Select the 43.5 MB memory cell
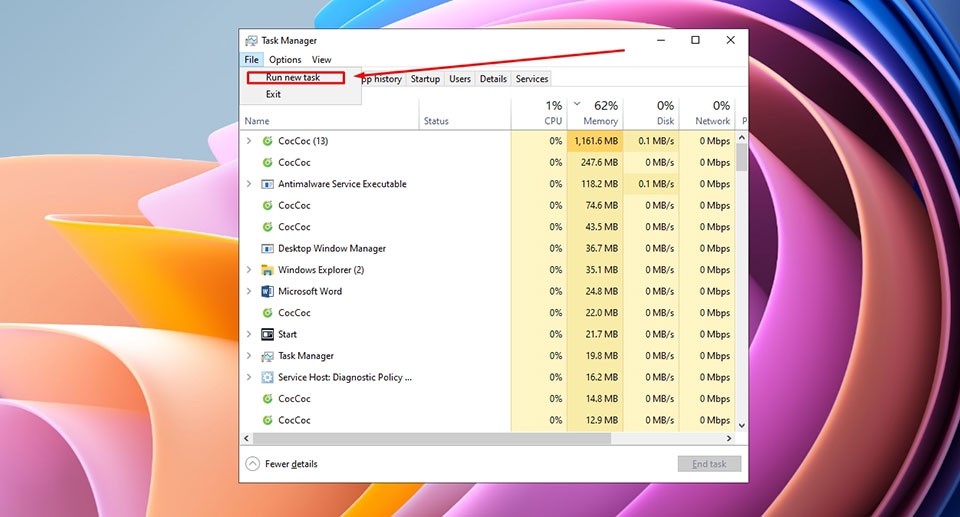Viewport: 960px width, 517px height. click(595, 227)
